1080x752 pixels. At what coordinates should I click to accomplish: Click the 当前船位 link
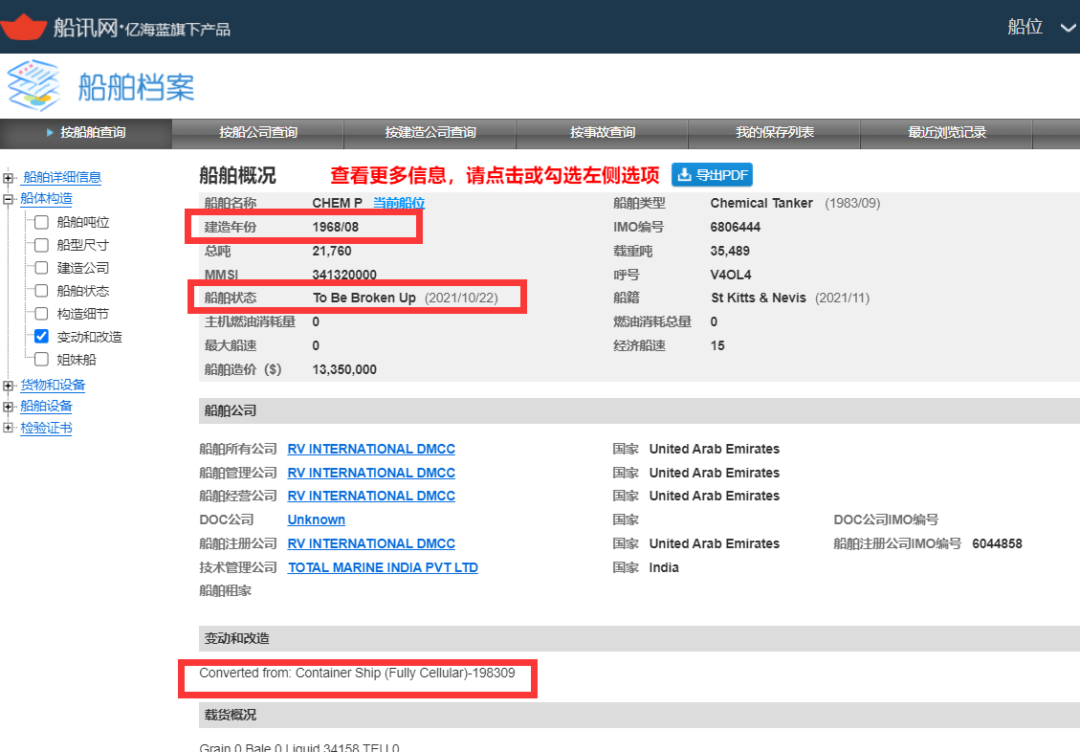399,203
